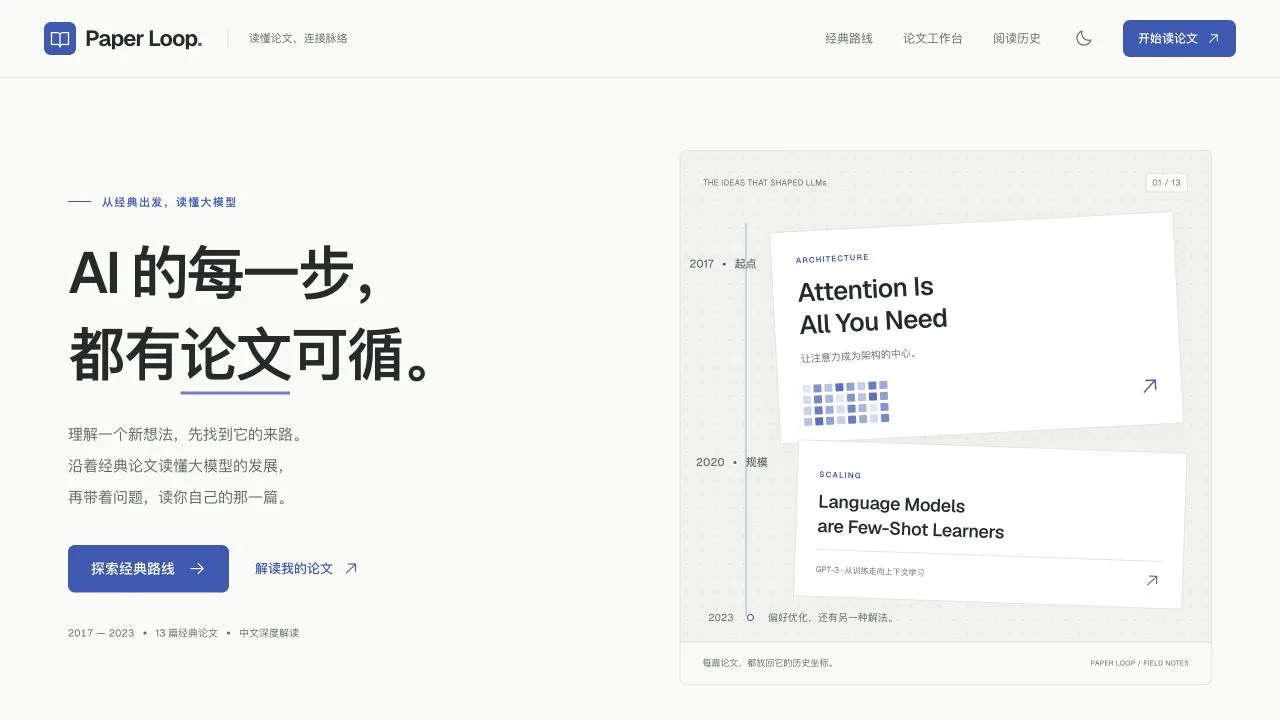Image resolution: width=1280 pixels, height=720 pixels.
Task: Open 经典路线 nav item
Action: tap(849, 38)
